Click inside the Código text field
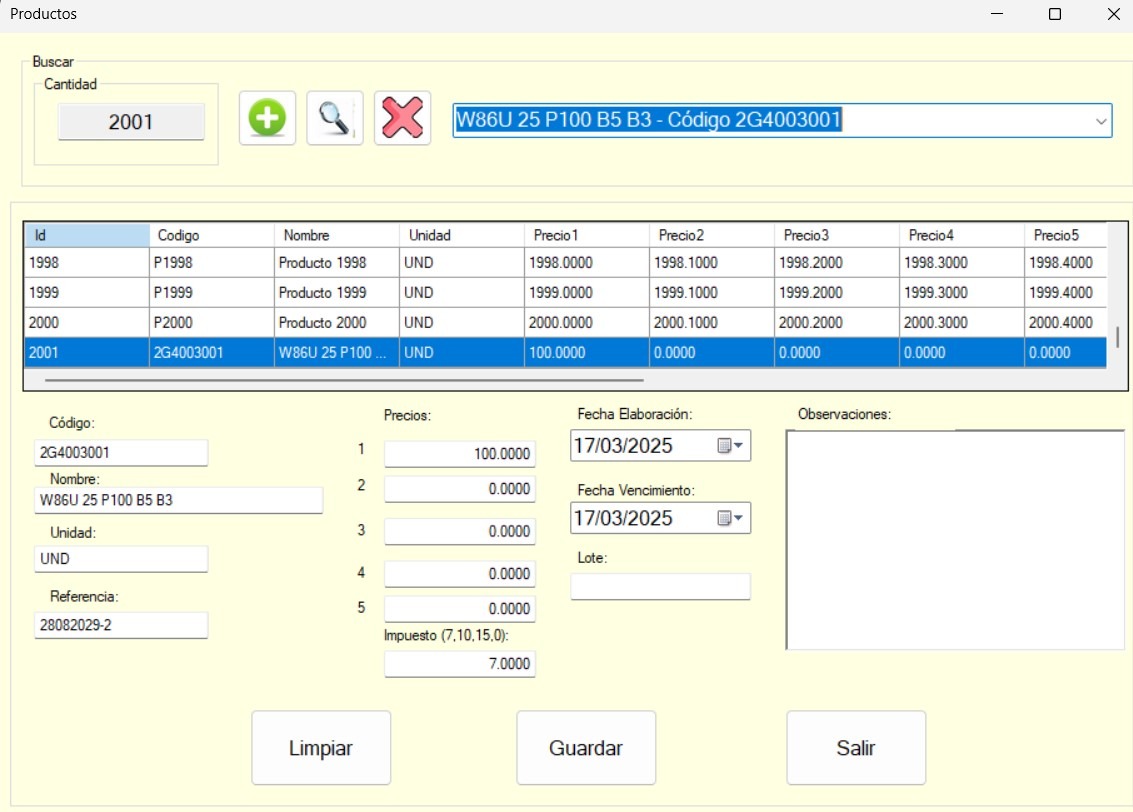This screenshot has height=812, width=1133. (120, 452)
